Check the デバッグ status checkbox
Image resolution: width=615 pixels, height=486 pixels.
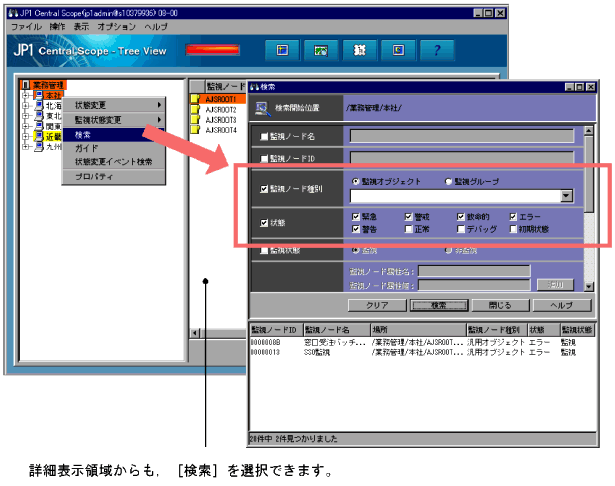461,229
